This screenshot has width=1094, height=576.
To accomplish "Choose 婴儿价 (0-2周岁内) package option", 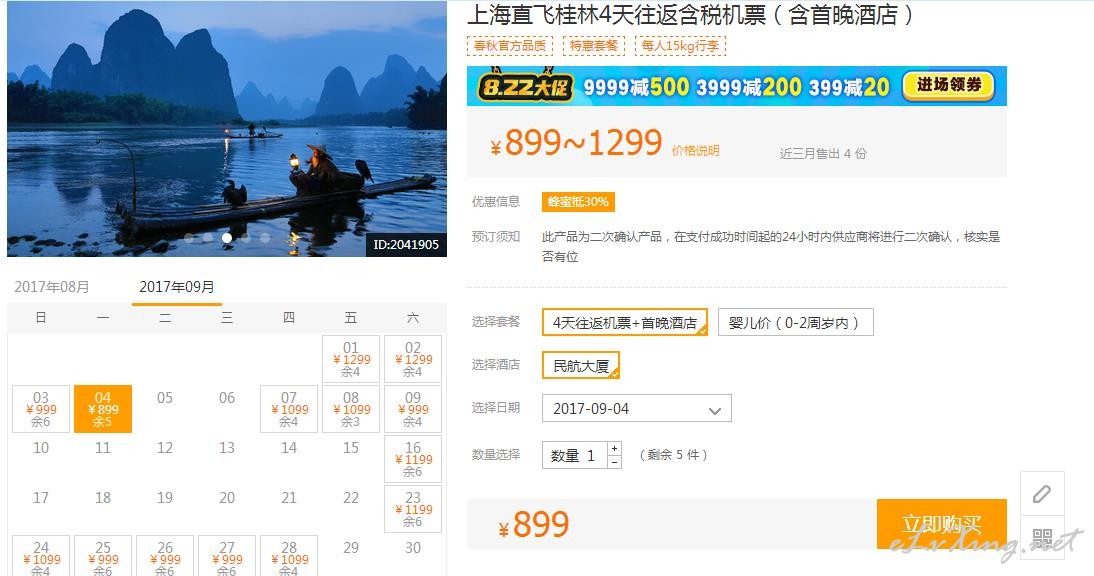I will pyautogui.click(x=795, y=323).
